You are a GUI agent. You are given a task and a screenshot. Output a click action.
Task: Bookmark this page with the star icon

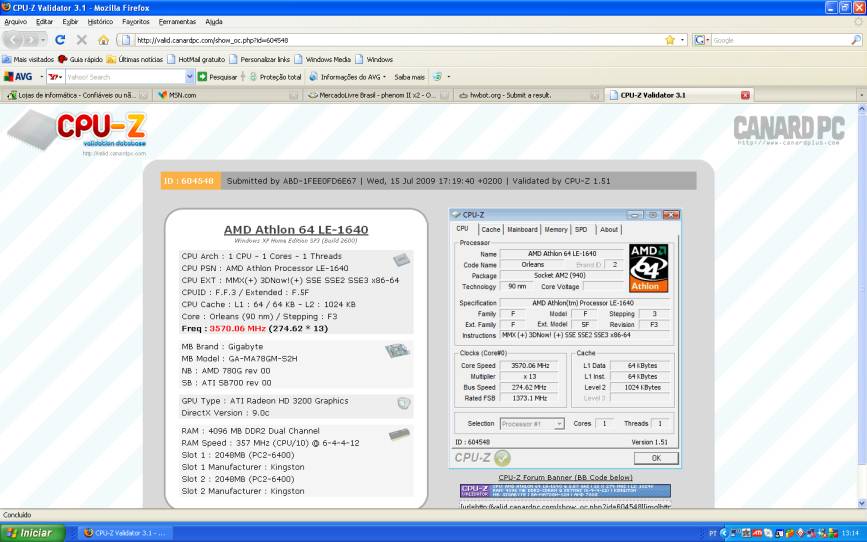point(670,40)
